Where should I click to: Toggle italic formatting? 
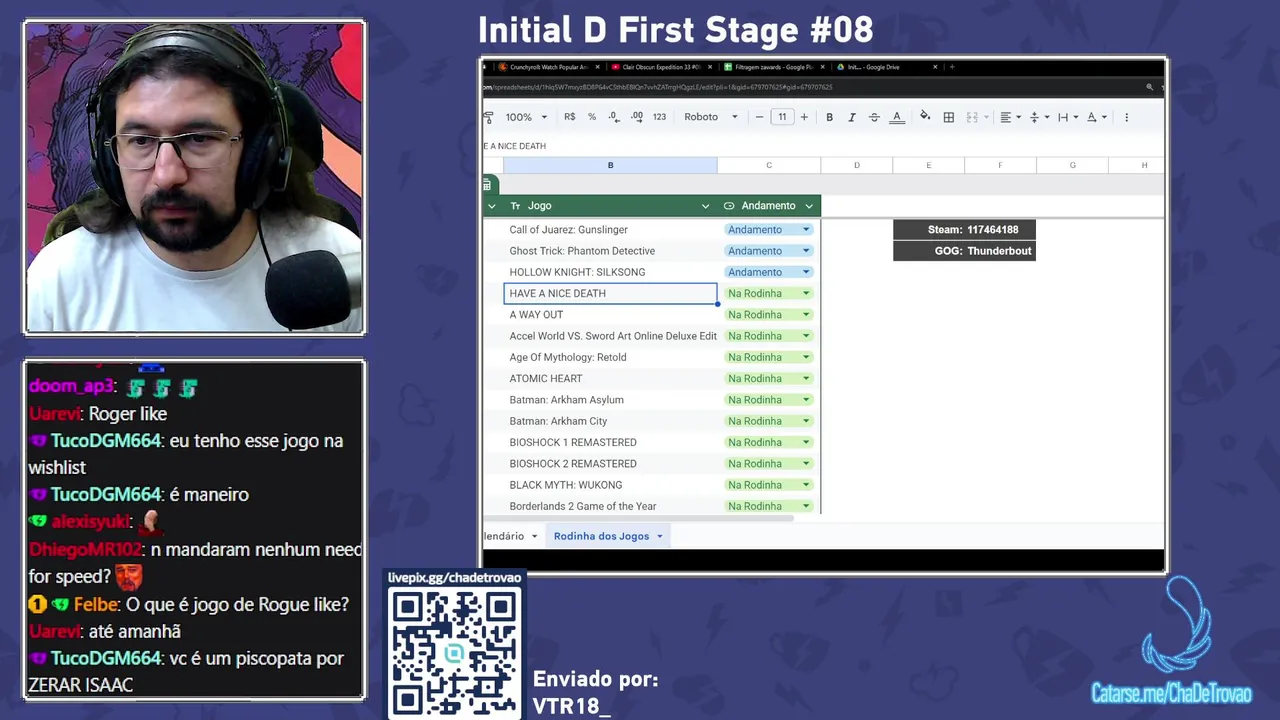click(852, 117)
